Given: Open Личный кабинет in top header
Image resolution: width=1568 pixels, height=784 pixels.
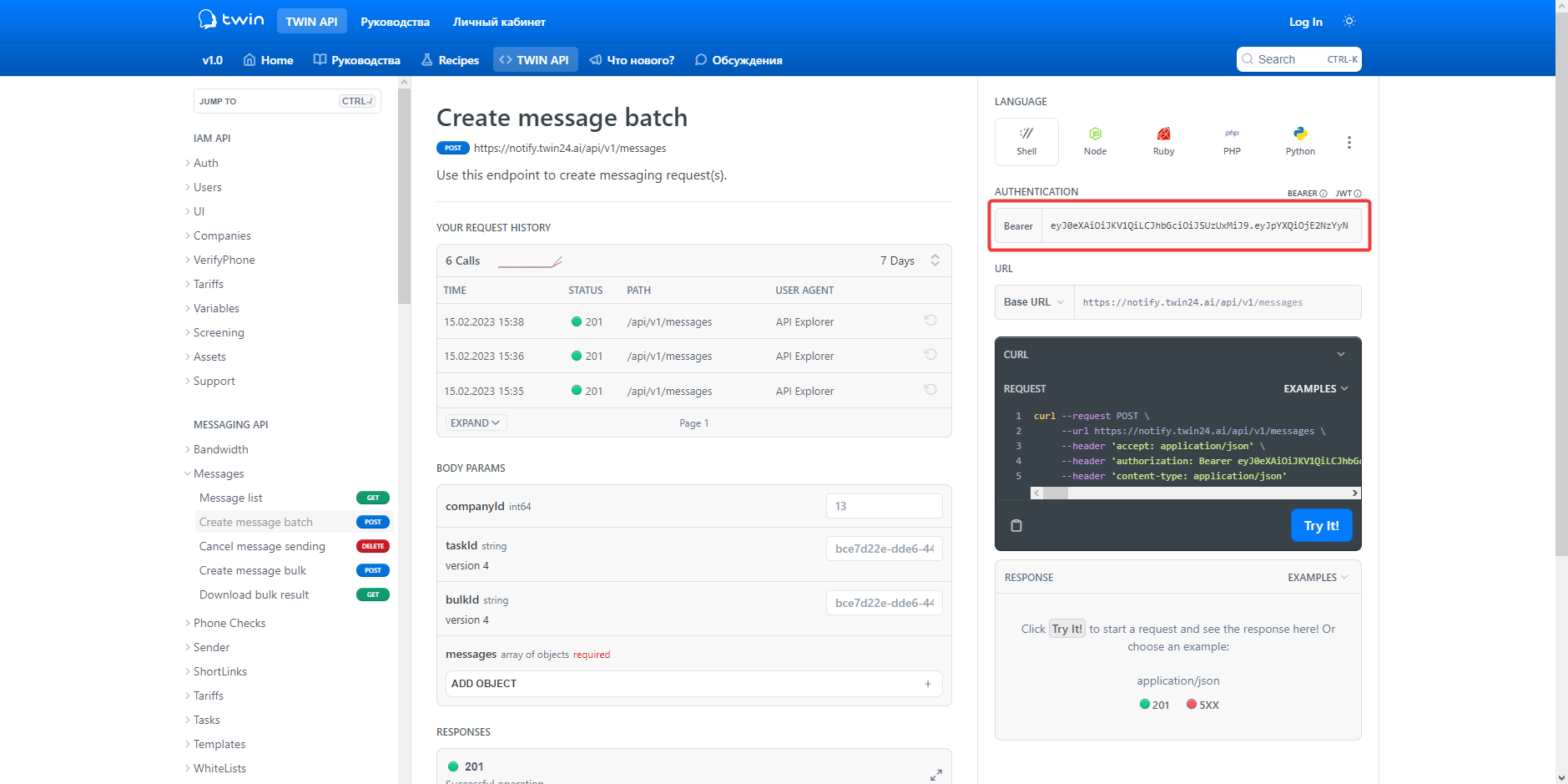Looking at the screenshot, I should point(499,22).
